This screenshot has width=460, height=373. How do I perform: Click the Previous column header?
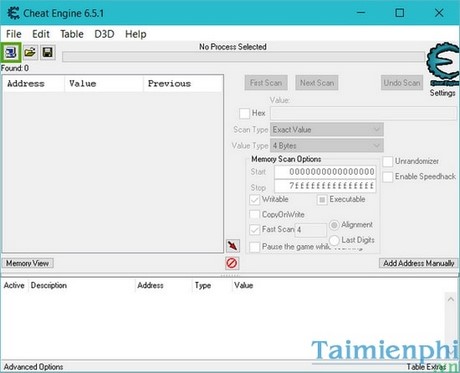[x=183, y=84]
